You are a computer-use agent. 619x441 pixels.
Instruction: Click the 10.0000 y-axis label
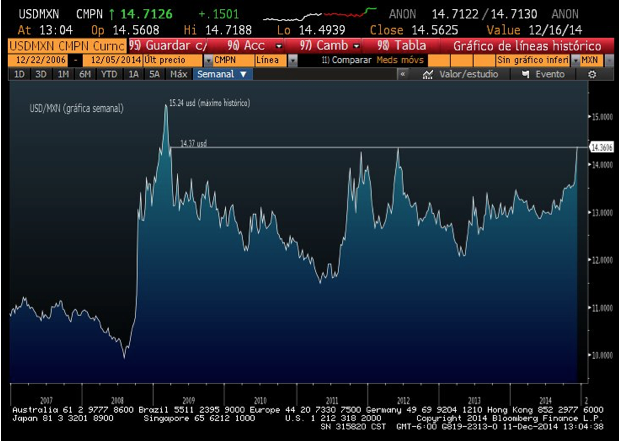click(602, 356)
